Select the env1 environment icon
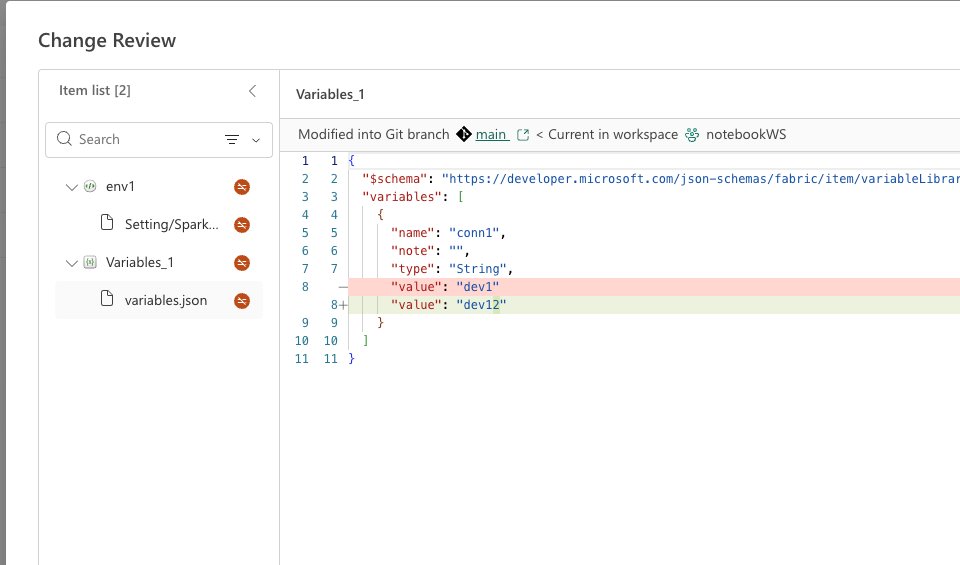The height and width of the screenshot is (565, 960). pos(90,186)
